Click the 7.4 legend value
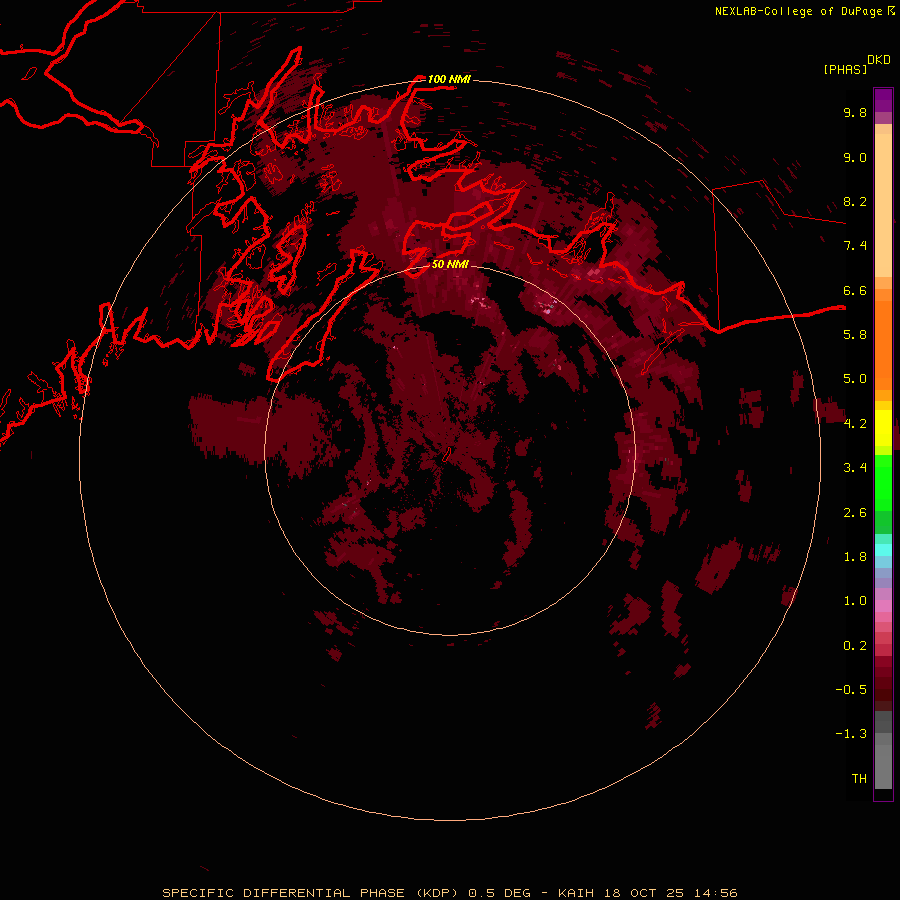 [855, 246]
